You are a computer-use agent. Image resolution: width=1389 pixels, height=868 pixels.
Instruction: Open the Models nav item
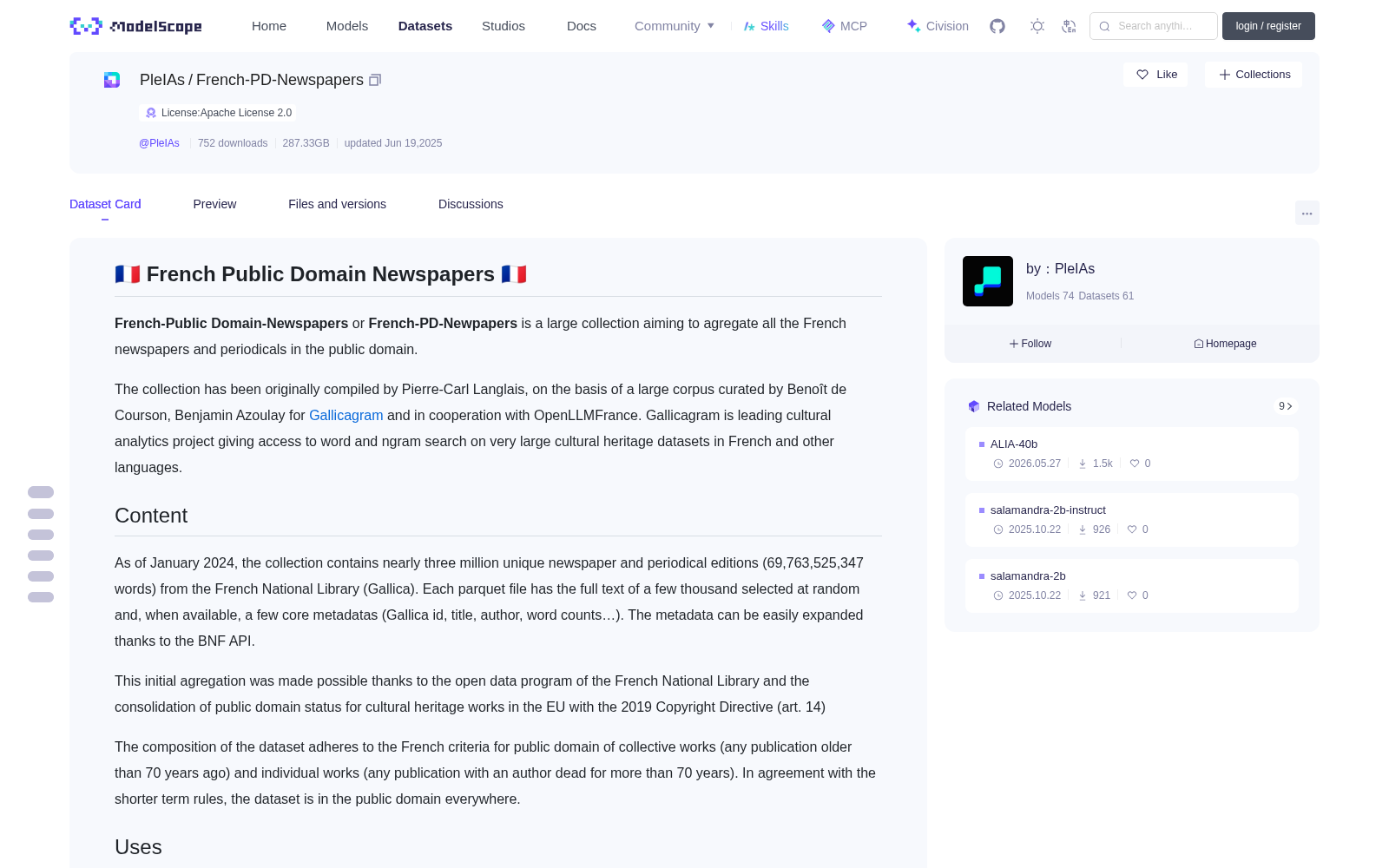[347, 26]
